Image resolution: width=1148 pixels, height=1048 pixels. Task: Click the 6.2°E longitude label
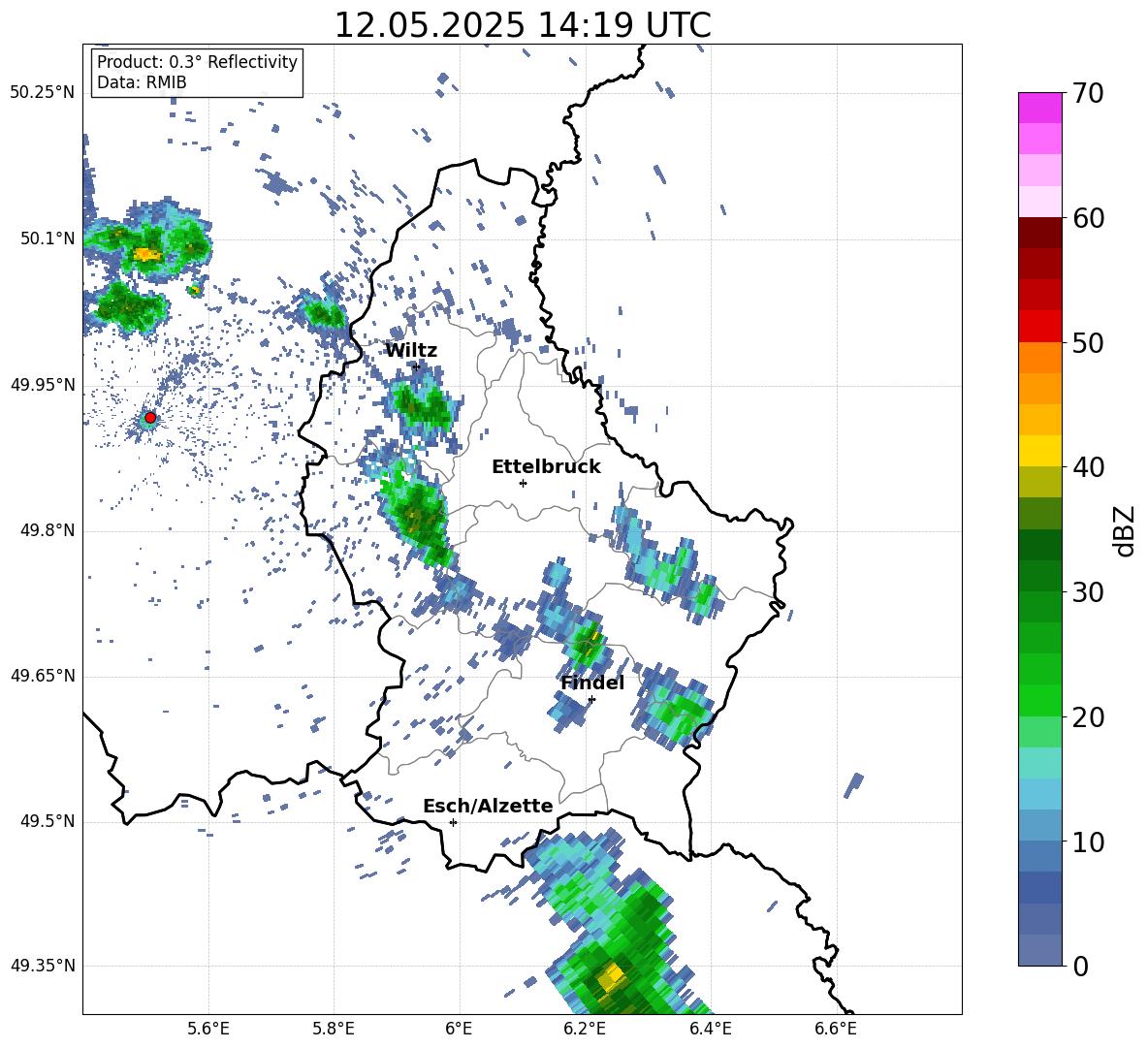point(585,1029)
